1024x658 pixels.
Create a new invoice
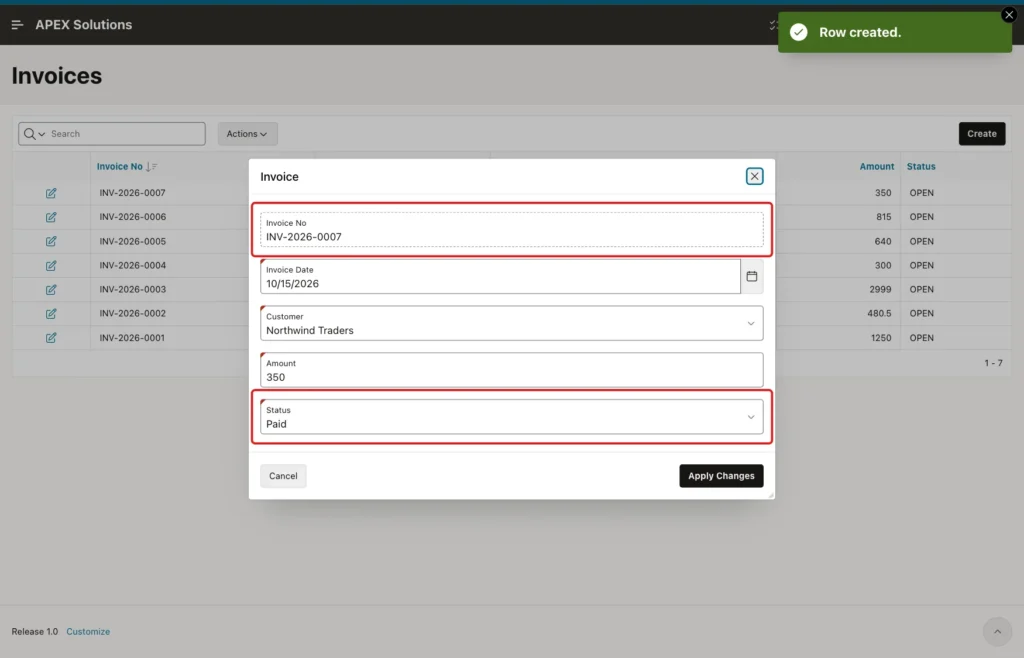pos(982,134)
